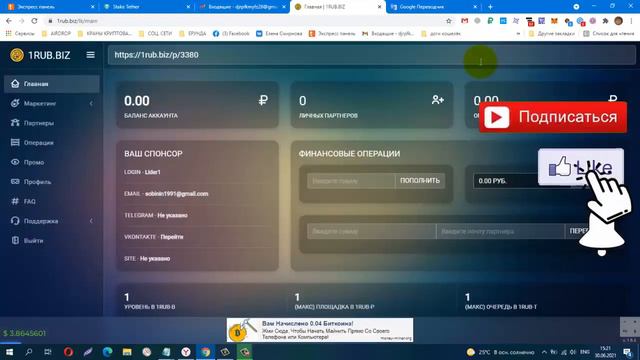
Task: Click the 0.00 РУБ. withdrawal field
Action: (x=506, y=181)
